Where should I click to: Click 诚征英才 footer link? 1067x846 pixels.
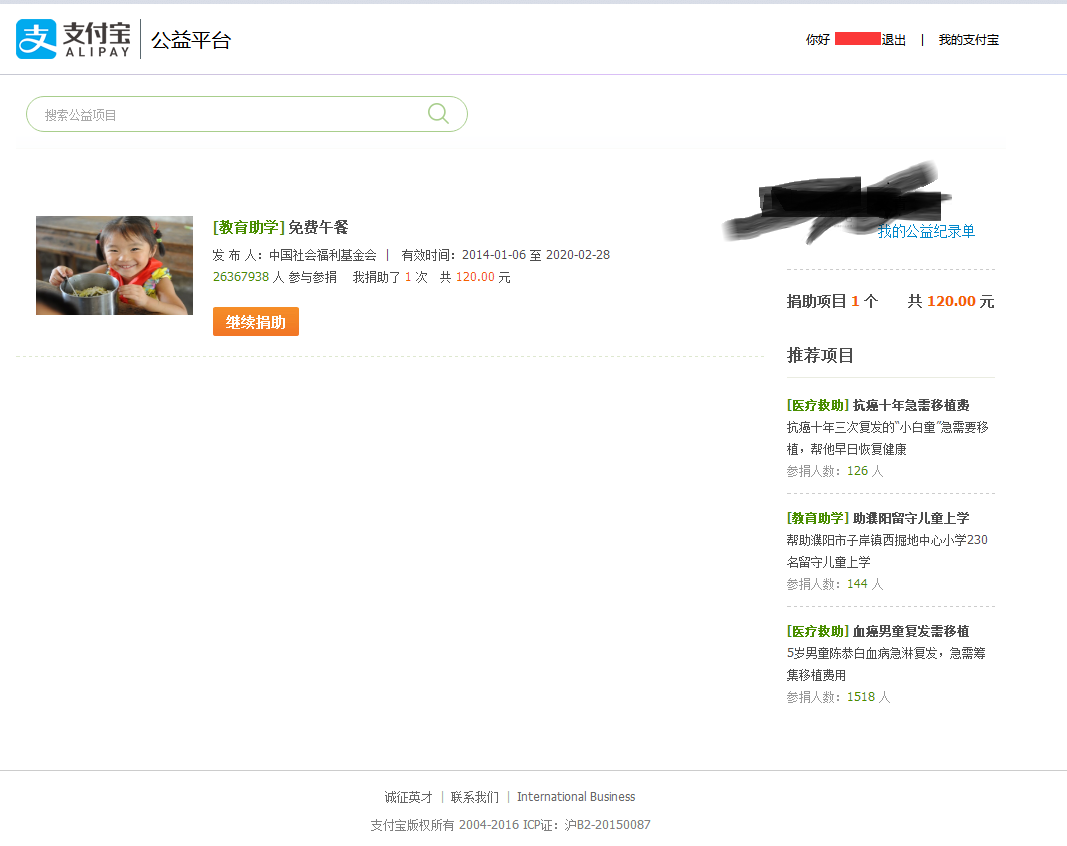[x=408, y=797]
